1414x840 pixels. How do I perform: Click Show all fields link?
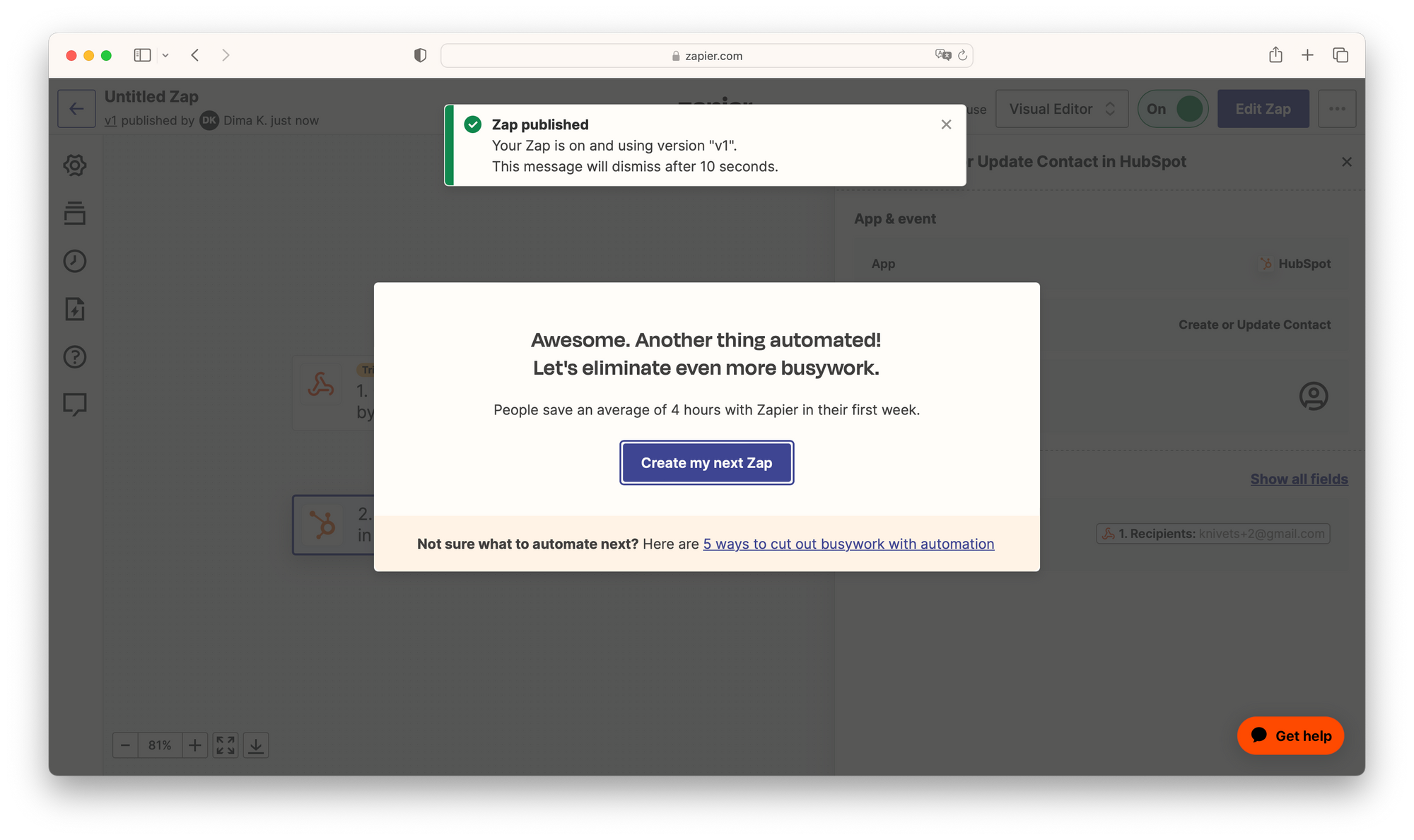pos(1299,479)
